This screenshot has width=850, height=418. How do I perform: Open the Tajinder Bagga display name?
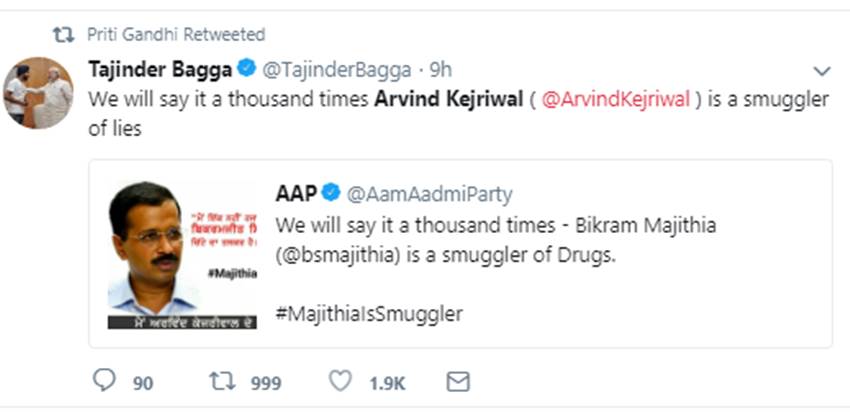tap(160, 69)
